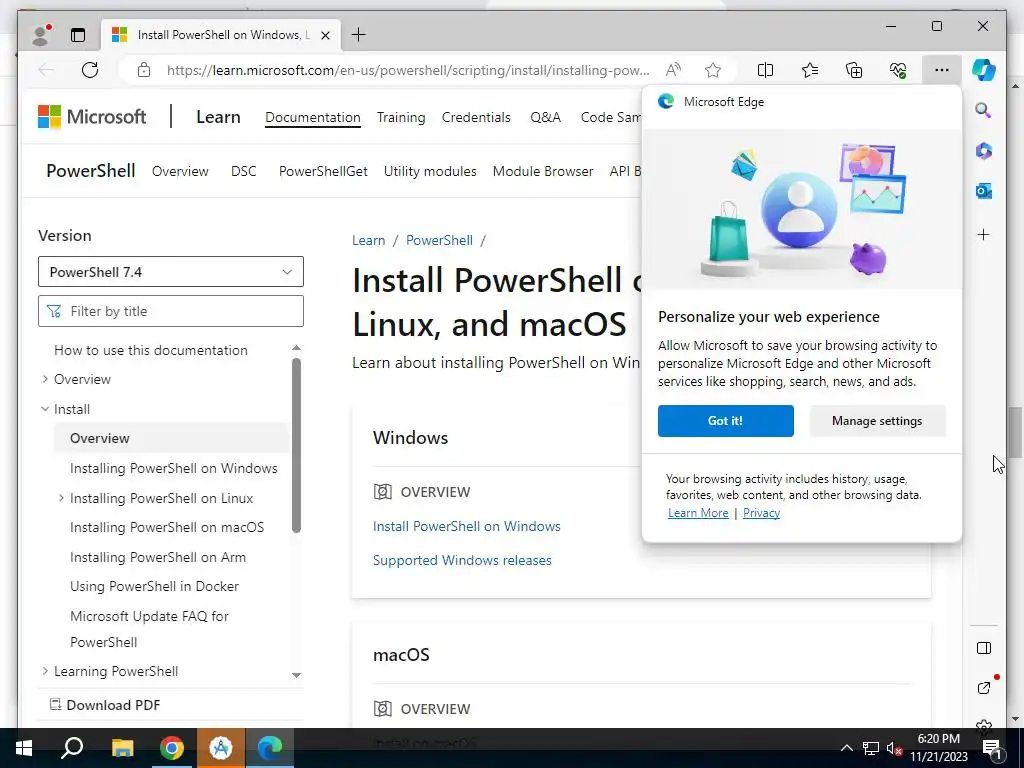
Task: Open PowerShell 7.4 version dropdown
Action: pyautogui.click(x=171, y=272)
